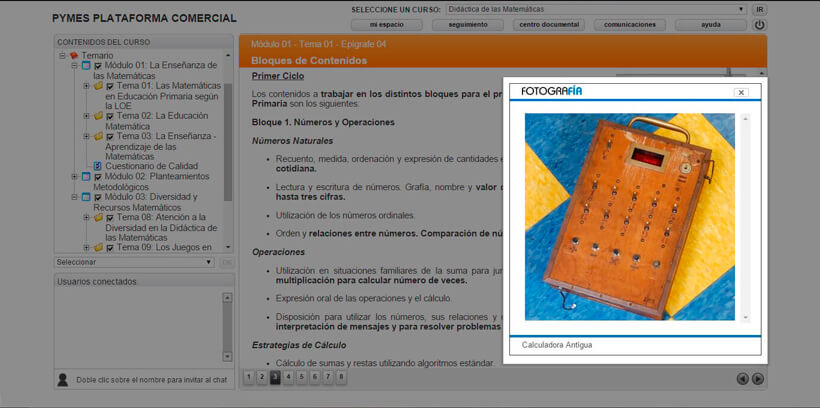Go to next page with right arrow
This screenshot has width=820, height=408.
click(758, 379)
